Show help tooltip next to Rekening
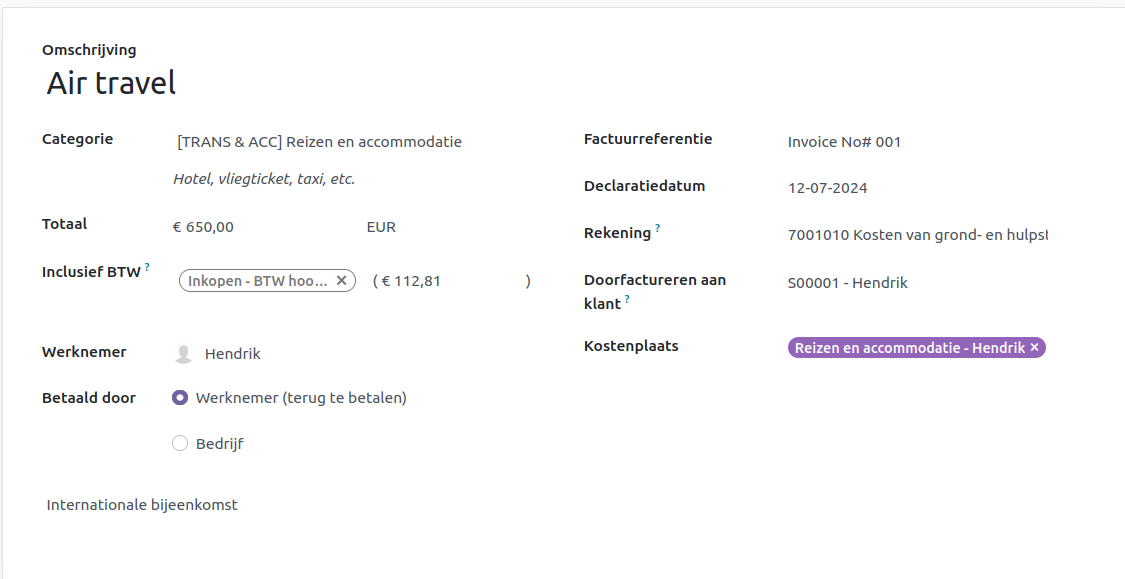Screen dimensions: 1125x579 (x=657, y=229)
